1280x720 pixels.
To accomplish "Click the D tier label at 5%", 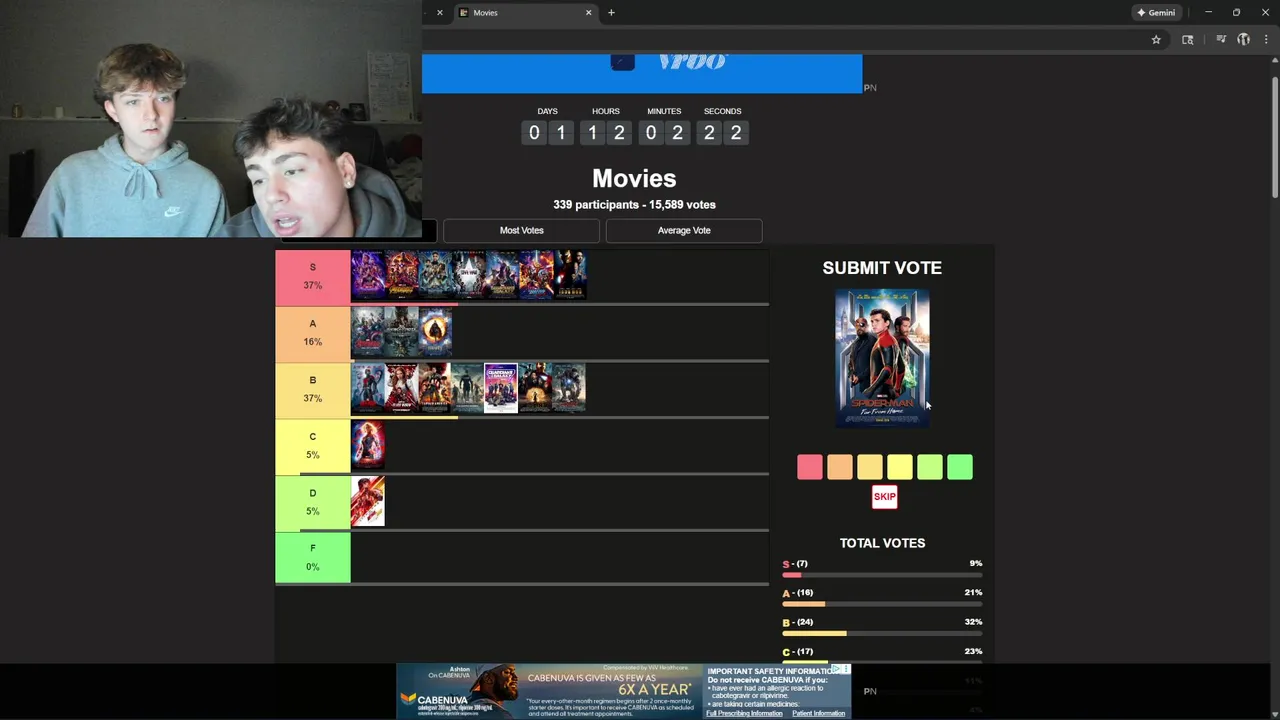I will coord(313,503).
